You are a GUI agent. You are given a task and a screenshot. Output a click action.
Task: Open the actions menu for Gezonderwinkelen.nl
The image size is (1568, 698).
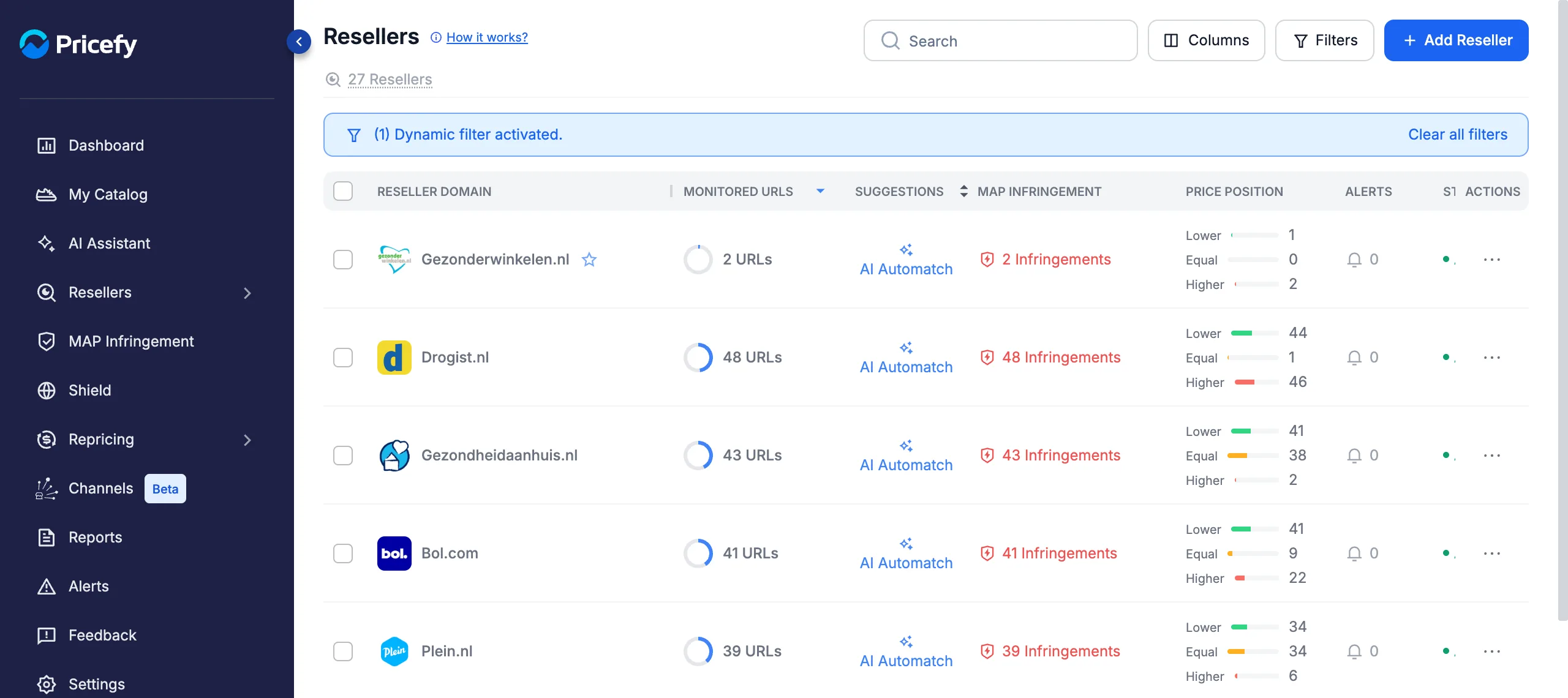point(1492,260)
